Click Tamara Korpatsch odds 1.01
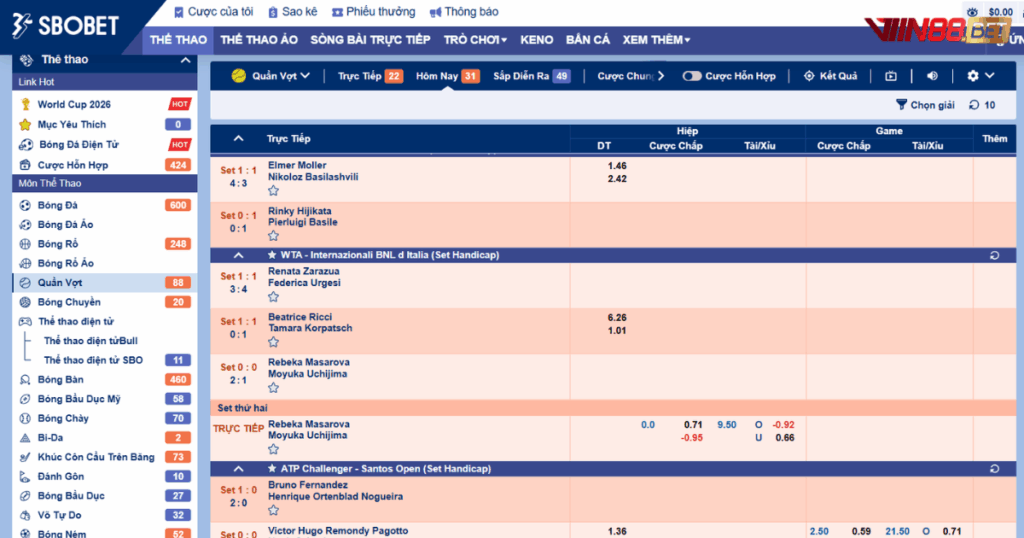Image resolution: width=1024 pixels, height=538 pixels. pos(617,330)
